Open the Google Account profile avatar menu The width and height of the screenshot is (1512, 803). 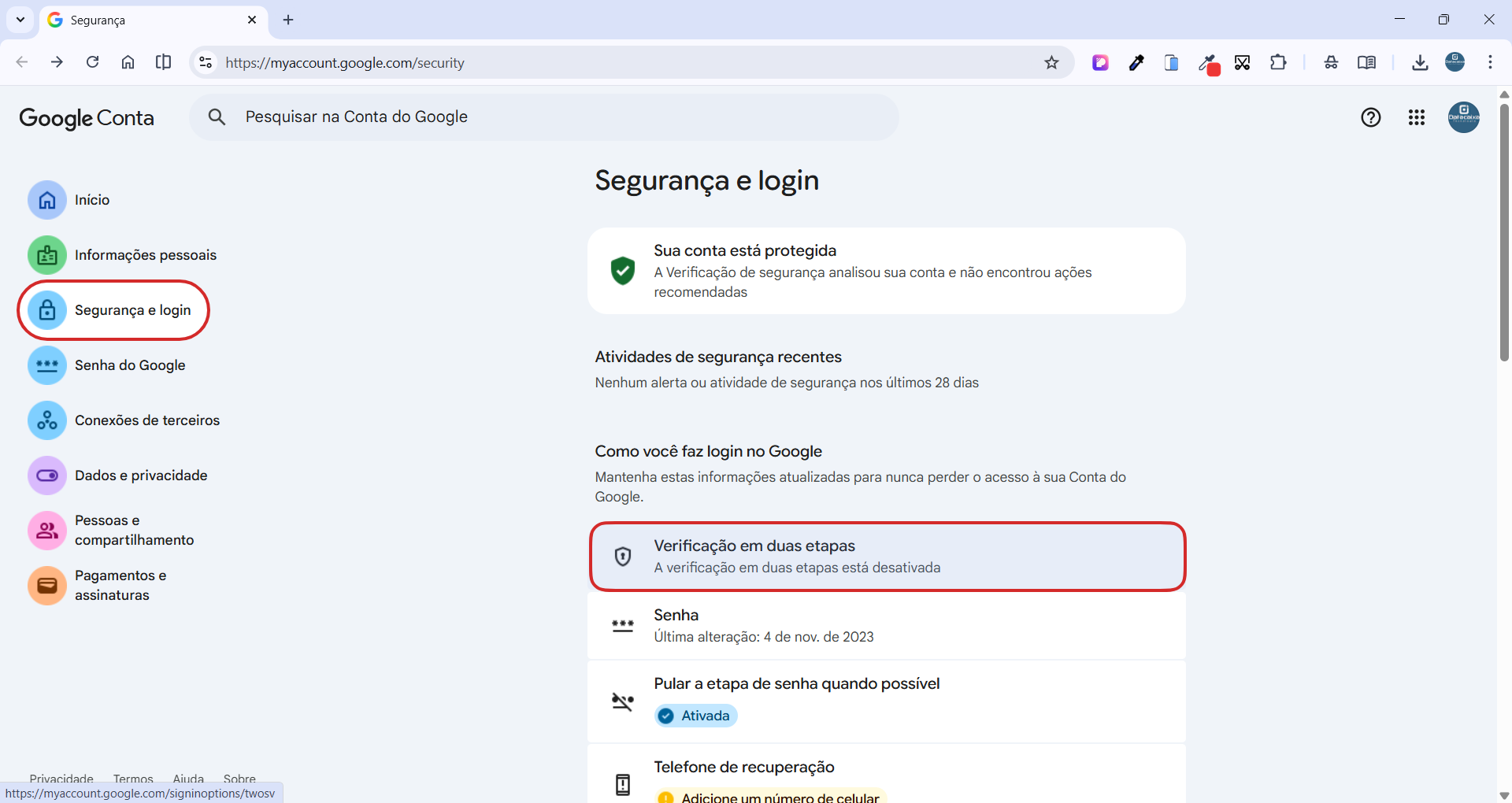coord(1463,117)
